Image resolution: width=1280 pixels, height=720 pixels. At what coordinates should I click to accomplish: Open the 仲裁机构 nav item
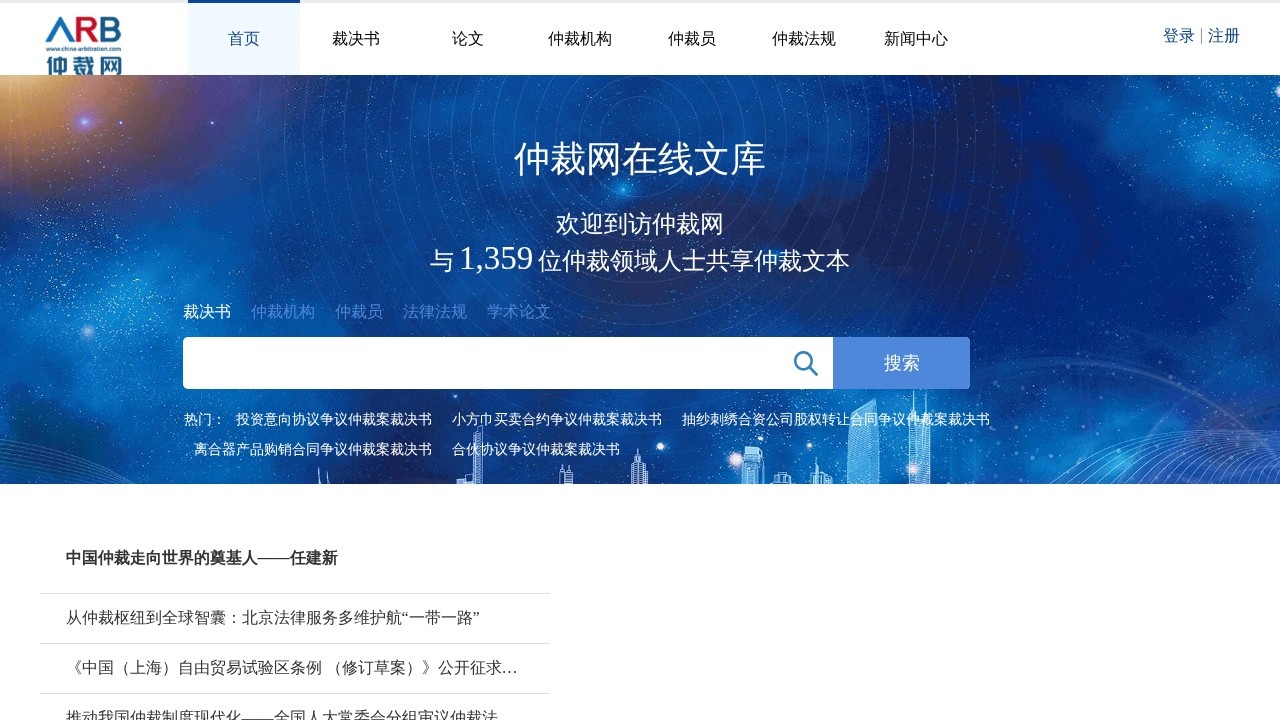(x=580, y=39)
